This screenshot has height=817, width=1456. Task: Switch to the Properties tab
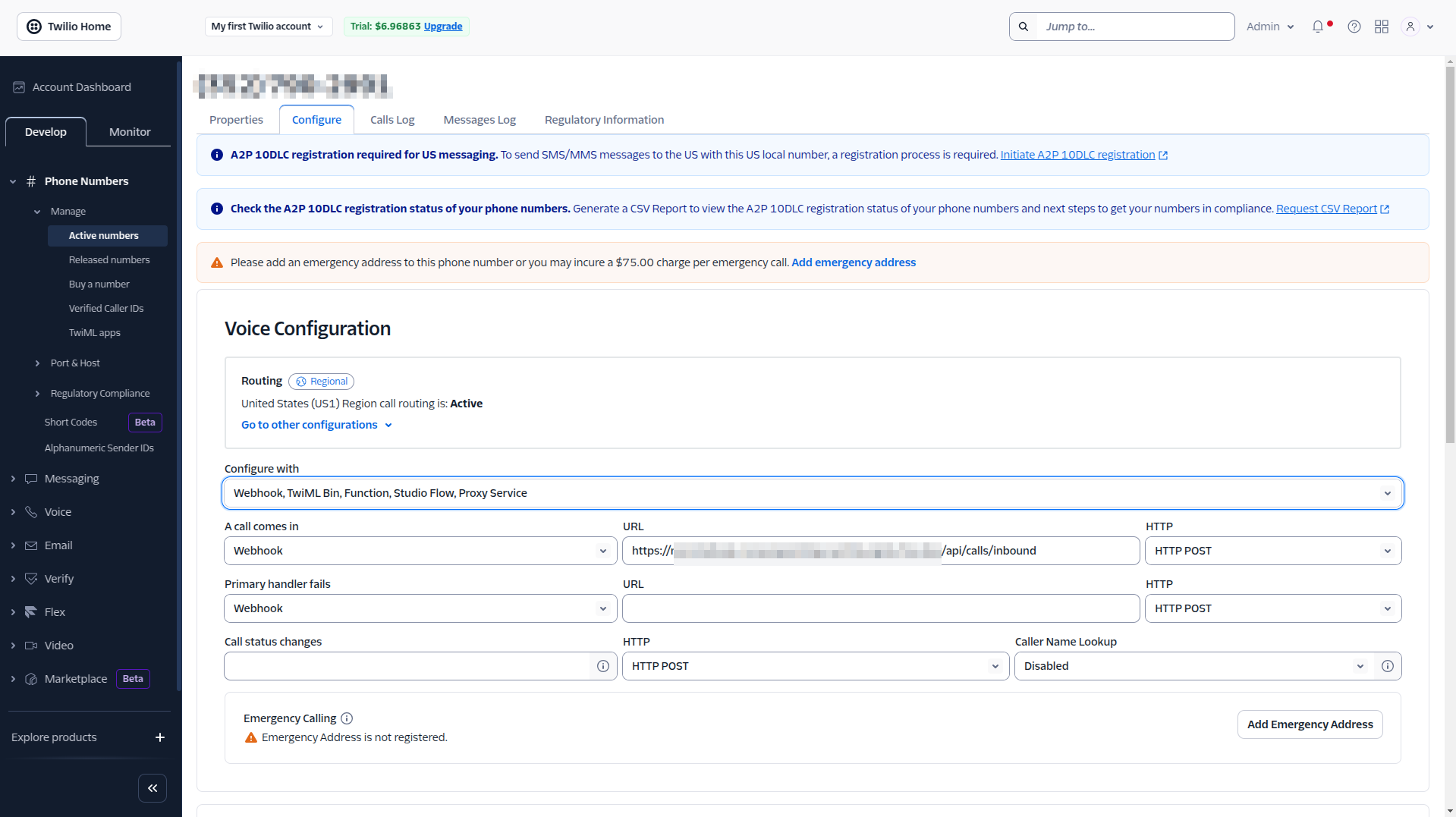click(236, 120)
